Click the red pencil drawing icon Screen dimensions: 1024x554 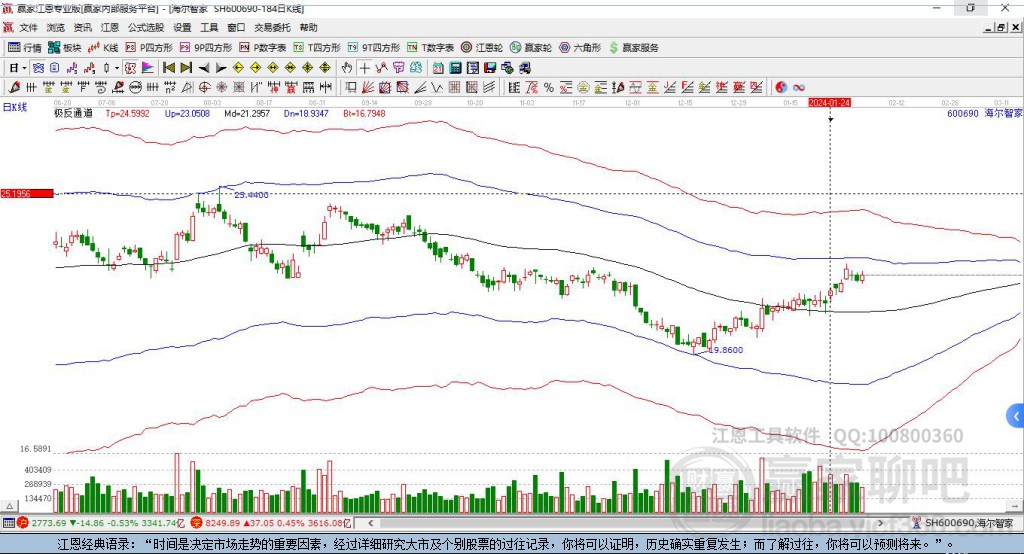pyautogui.click(x=14, y=88)
